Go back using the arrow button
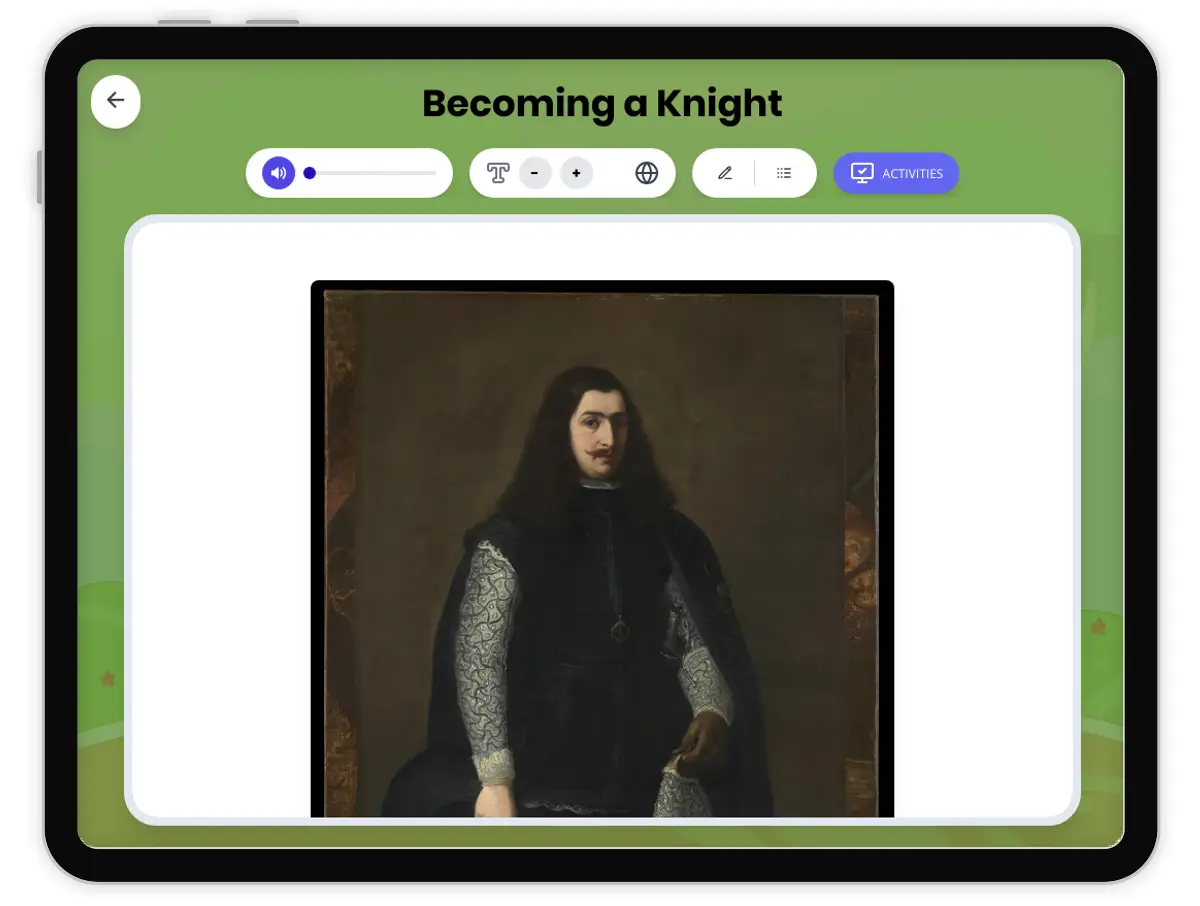Image resolution: width=1200 pixels, height=906 pixels. coord(116,101)
